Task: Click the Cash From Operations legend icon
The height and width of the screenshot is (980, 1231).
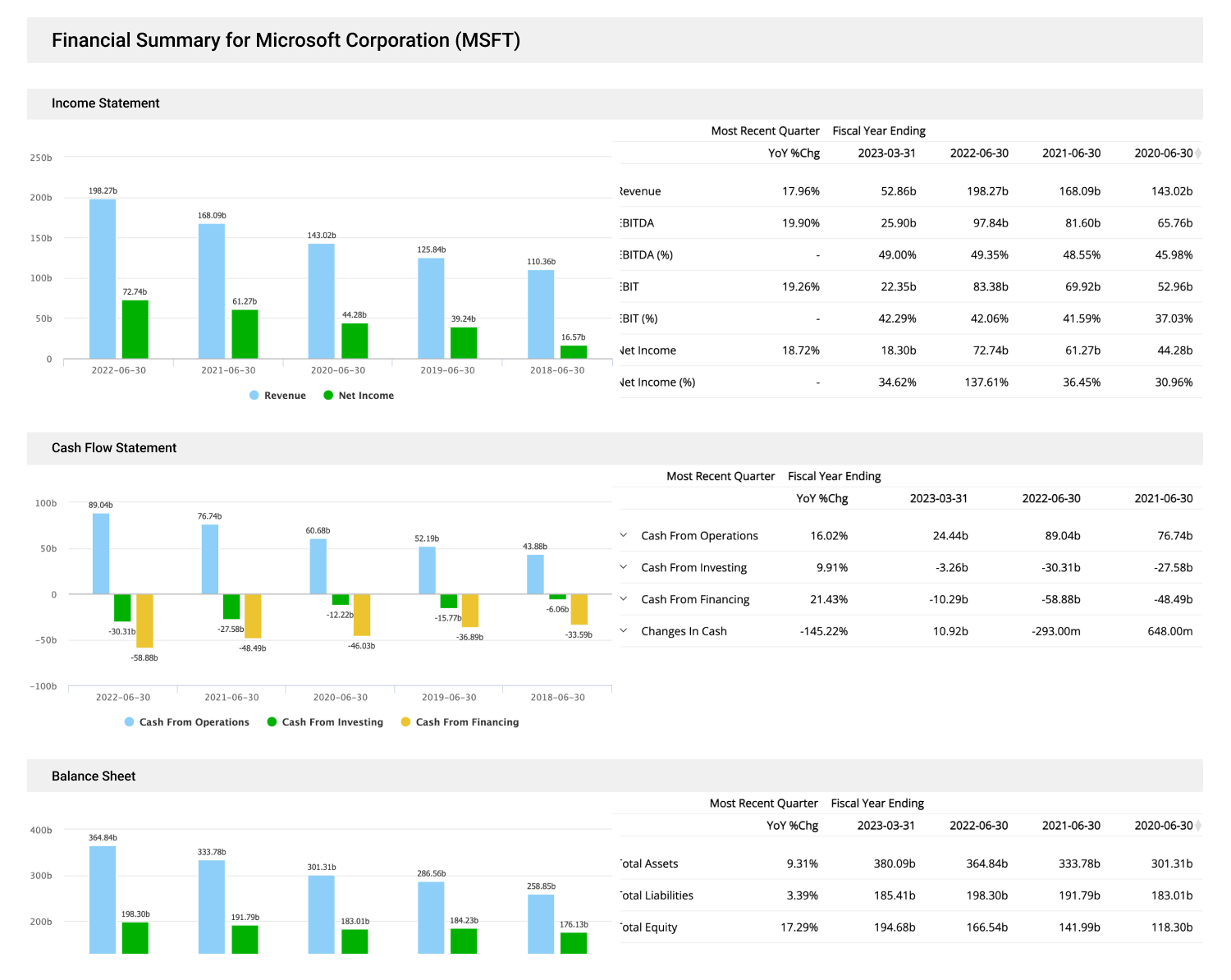Action: 129,721
